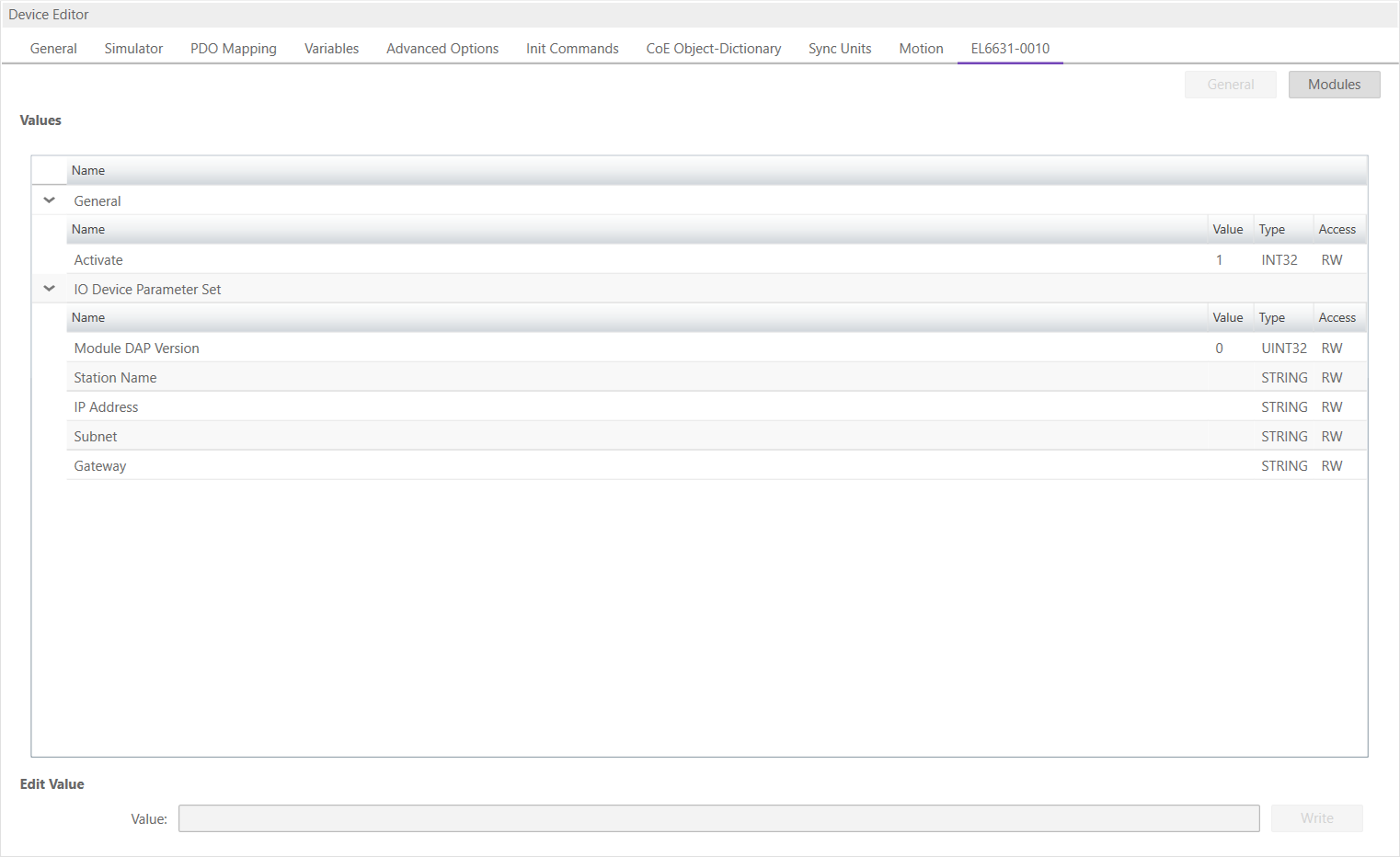Switch to the Motion tab
Image resolution: width=1400 pixels, height=857 pixels.
(921, 49)
